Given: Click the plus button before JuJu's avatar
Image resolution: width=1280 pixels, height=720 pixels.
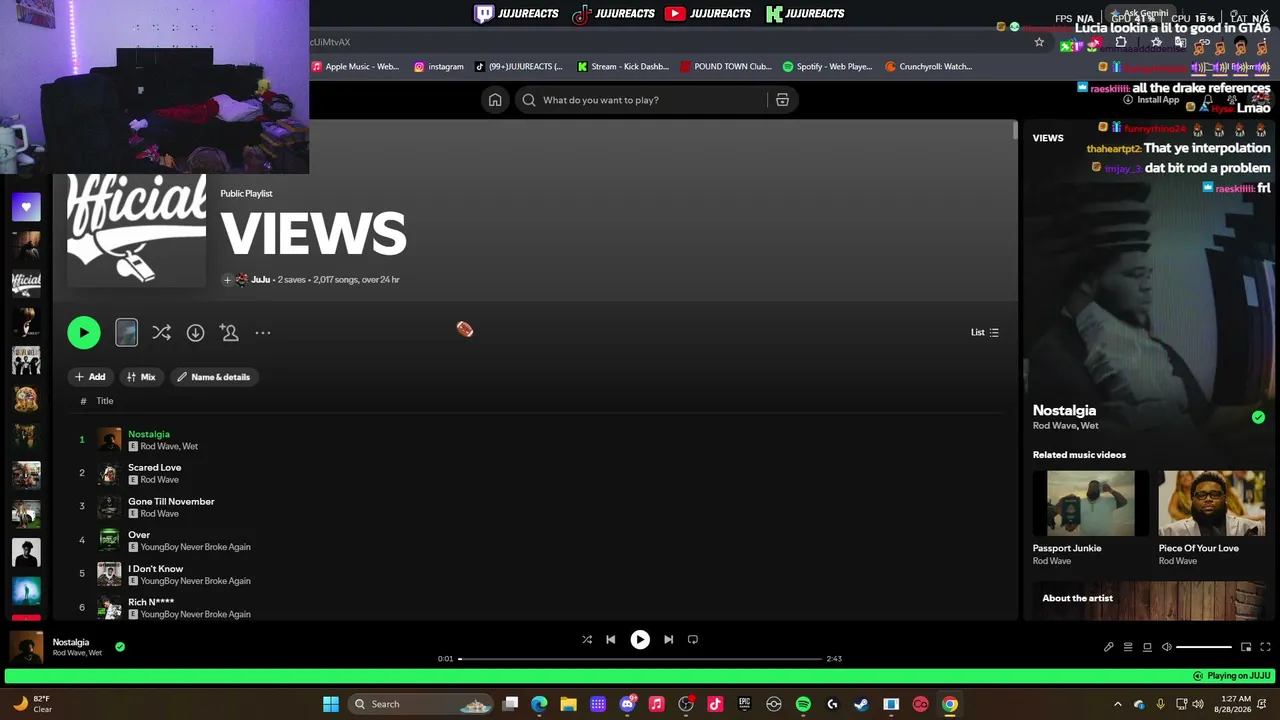Looking at the screenshot, I should click(227, 280).
